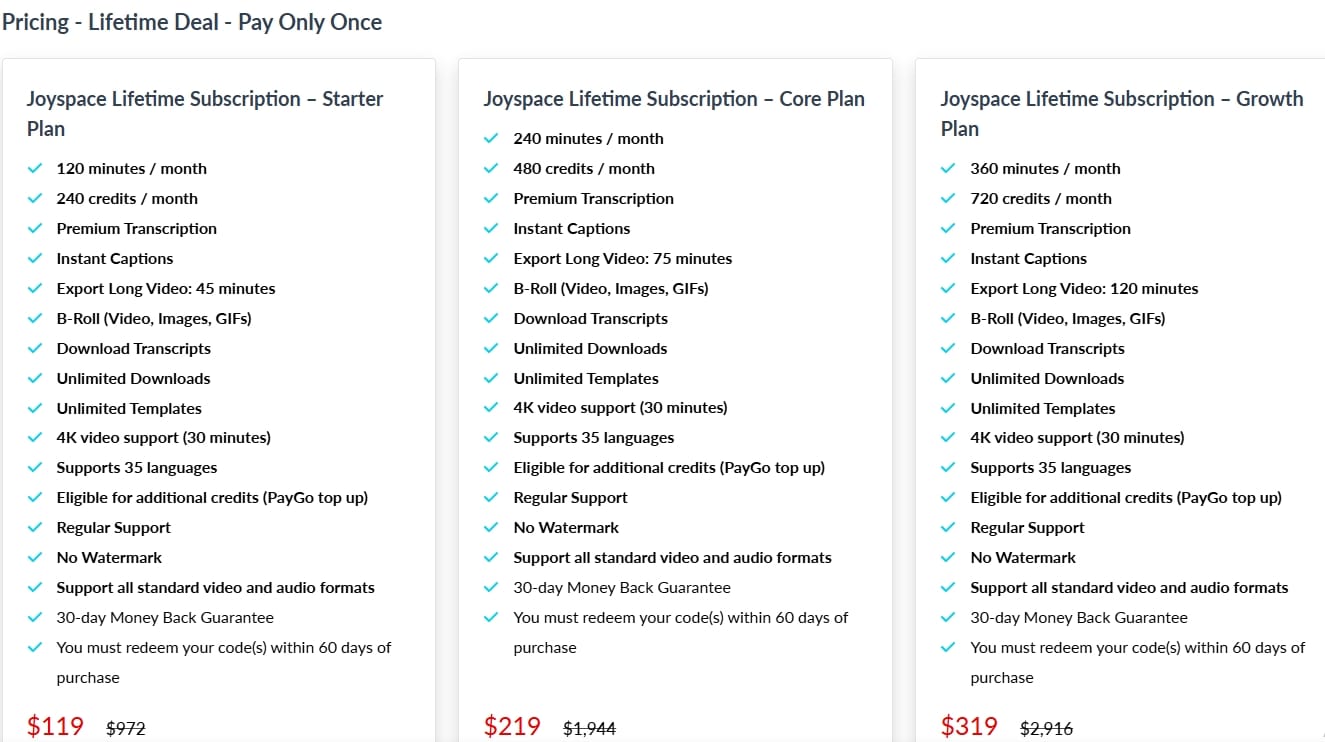Click the $219 Core price
Viewport: 1325px width, 742px height.
click(512, 726)
